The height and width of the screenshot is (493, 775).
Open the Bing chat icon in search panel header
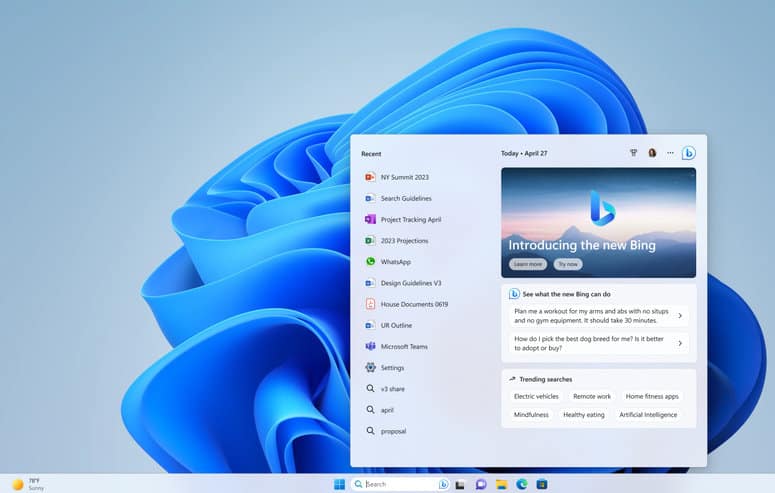pyautogui.click(x=688, y=153)
